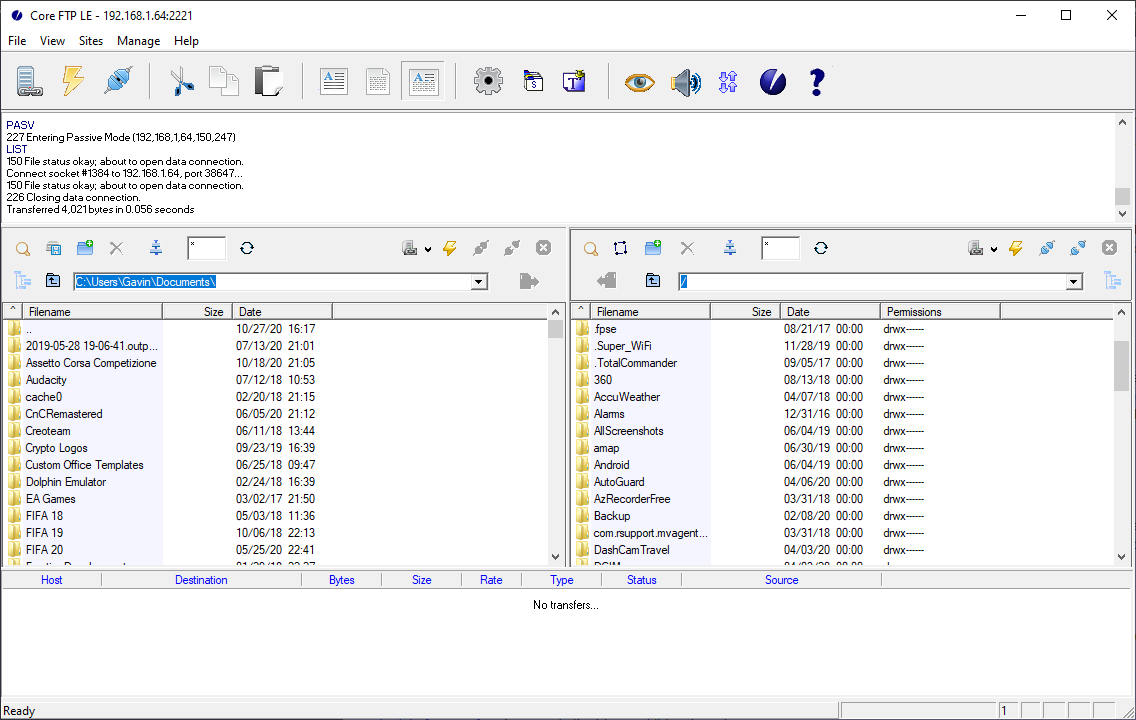Toggle the local directory tree view
Image resolution: width=1136 pixels, height=720 pixels.
point(22,281)
